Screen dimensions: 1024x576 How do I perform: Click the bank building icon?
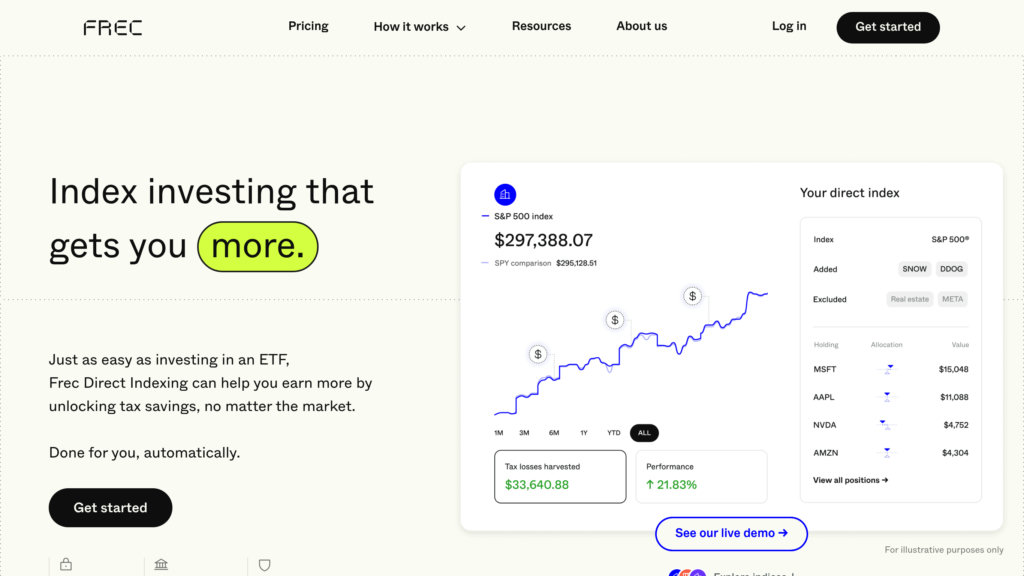tap(161, 565)
